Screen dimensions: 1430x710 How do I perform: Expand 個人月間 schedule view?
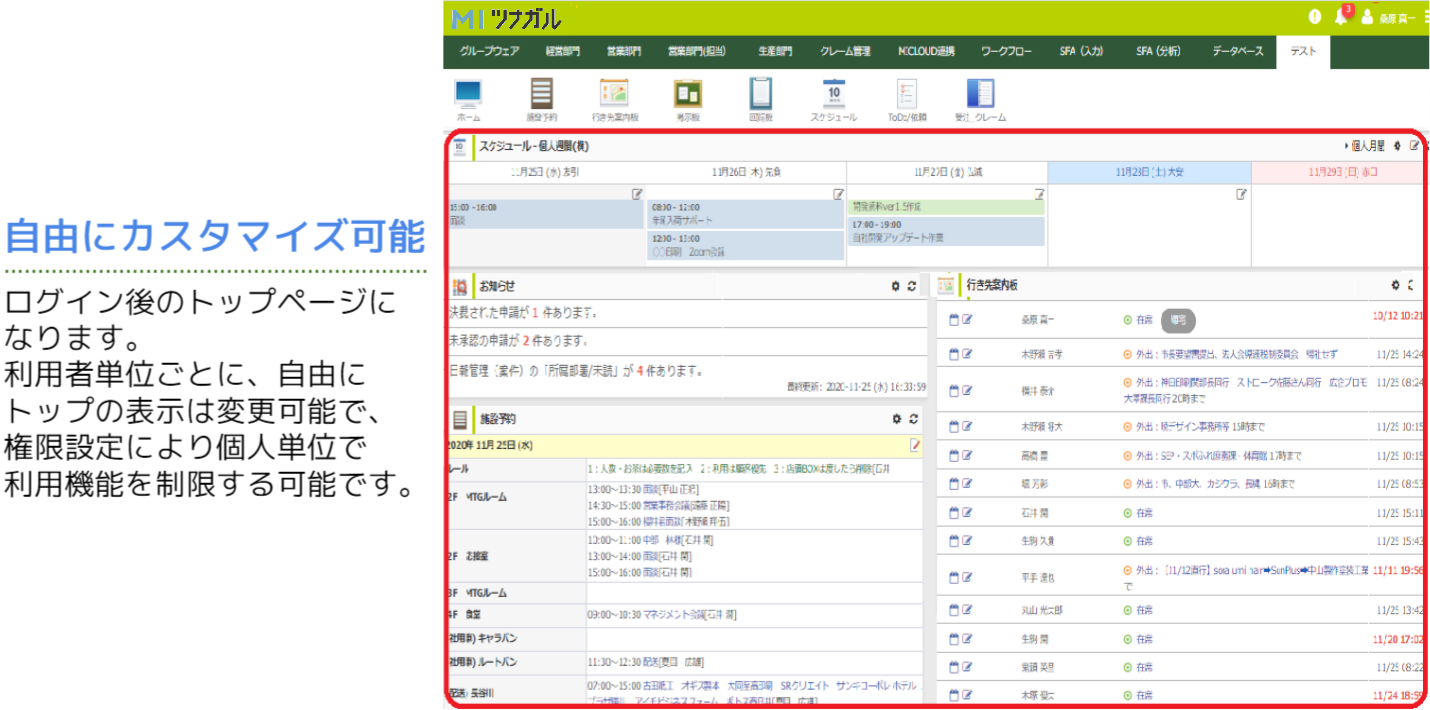tap(1364, 146)
